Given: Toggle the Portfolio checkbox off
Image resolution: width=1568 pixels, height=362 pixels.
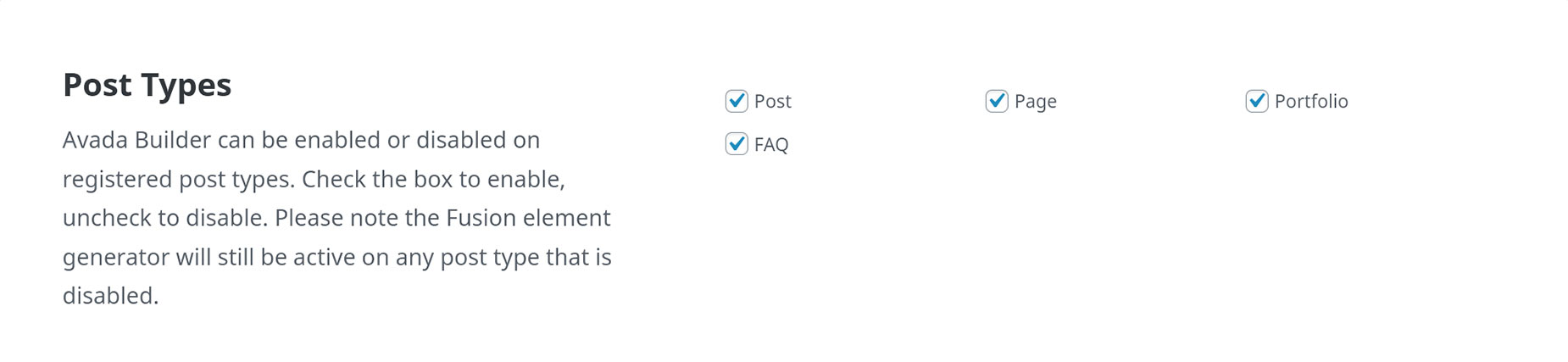Looking at the screenshot, I should tap(1257, 101).
